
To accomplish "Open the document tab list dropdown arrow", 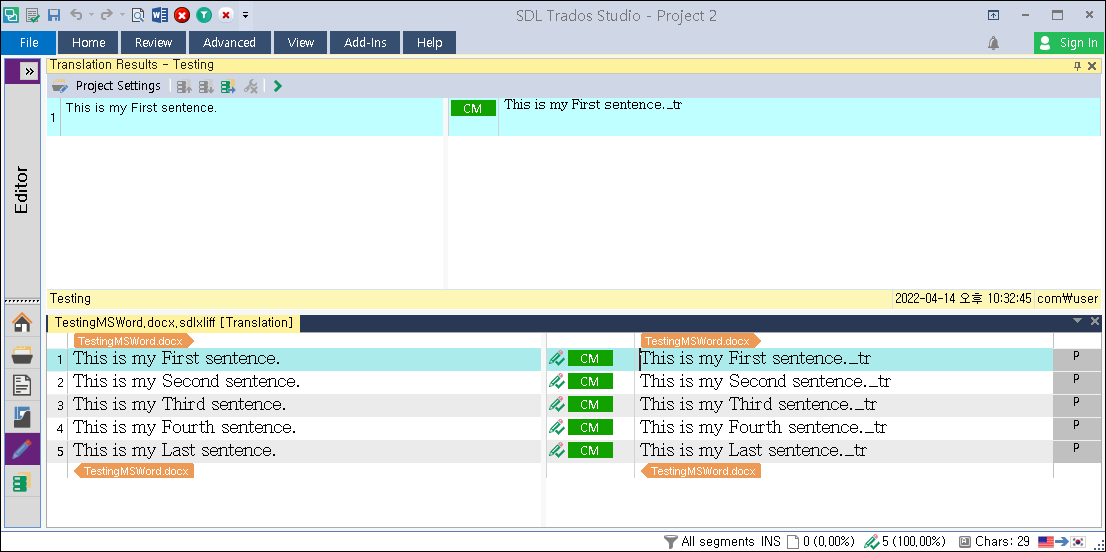I will [1077, 321].
